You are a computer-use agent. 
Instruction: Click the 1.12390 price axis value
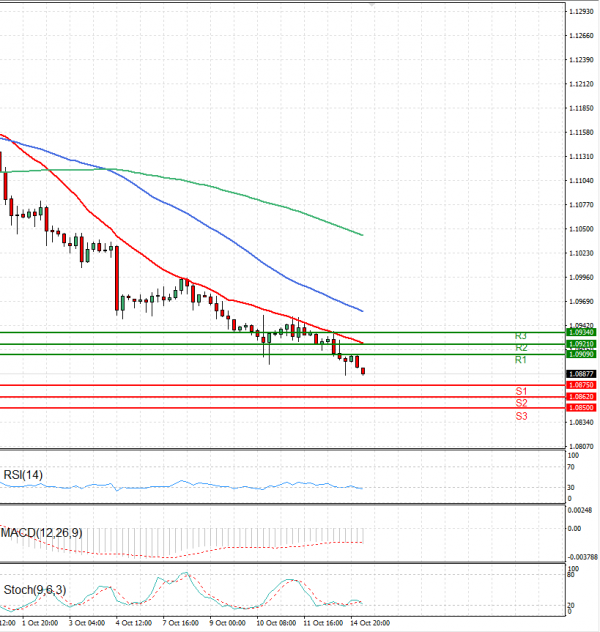click(x=581, y=60)
